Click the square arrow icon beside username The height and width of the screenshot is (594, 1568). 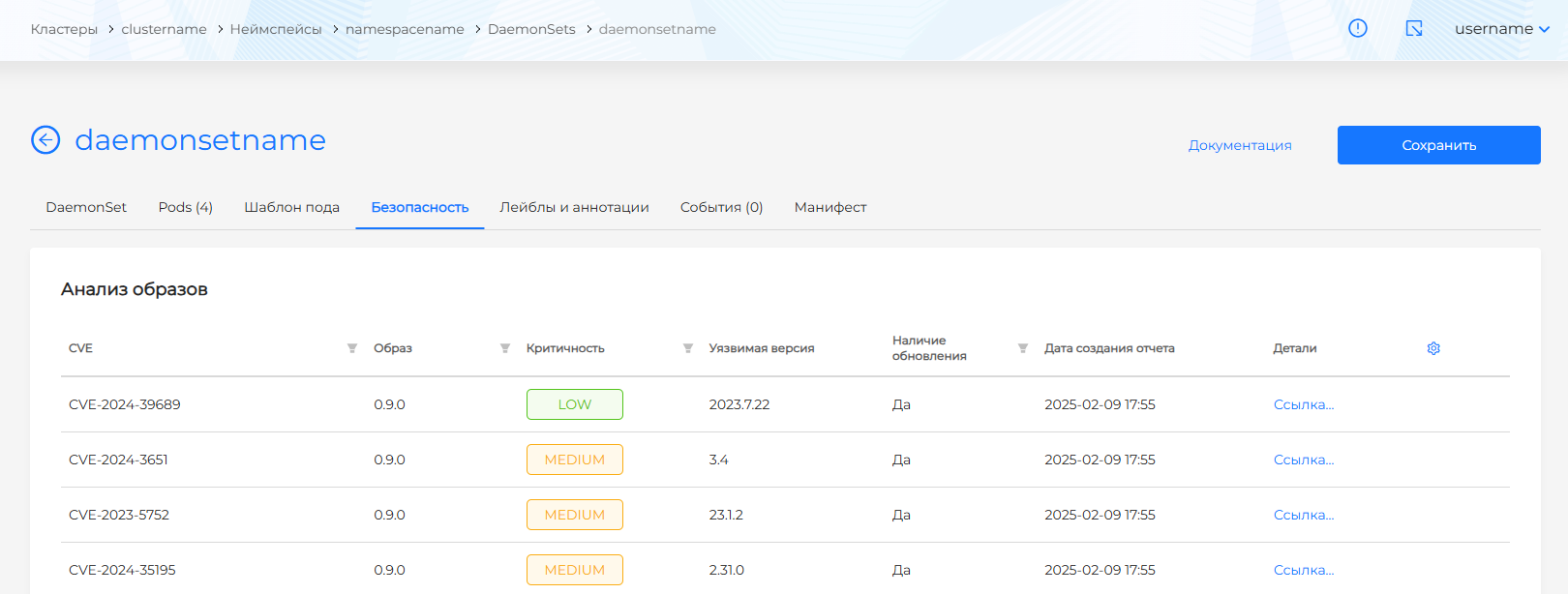pyautogui.click(x=1414, y=29)
